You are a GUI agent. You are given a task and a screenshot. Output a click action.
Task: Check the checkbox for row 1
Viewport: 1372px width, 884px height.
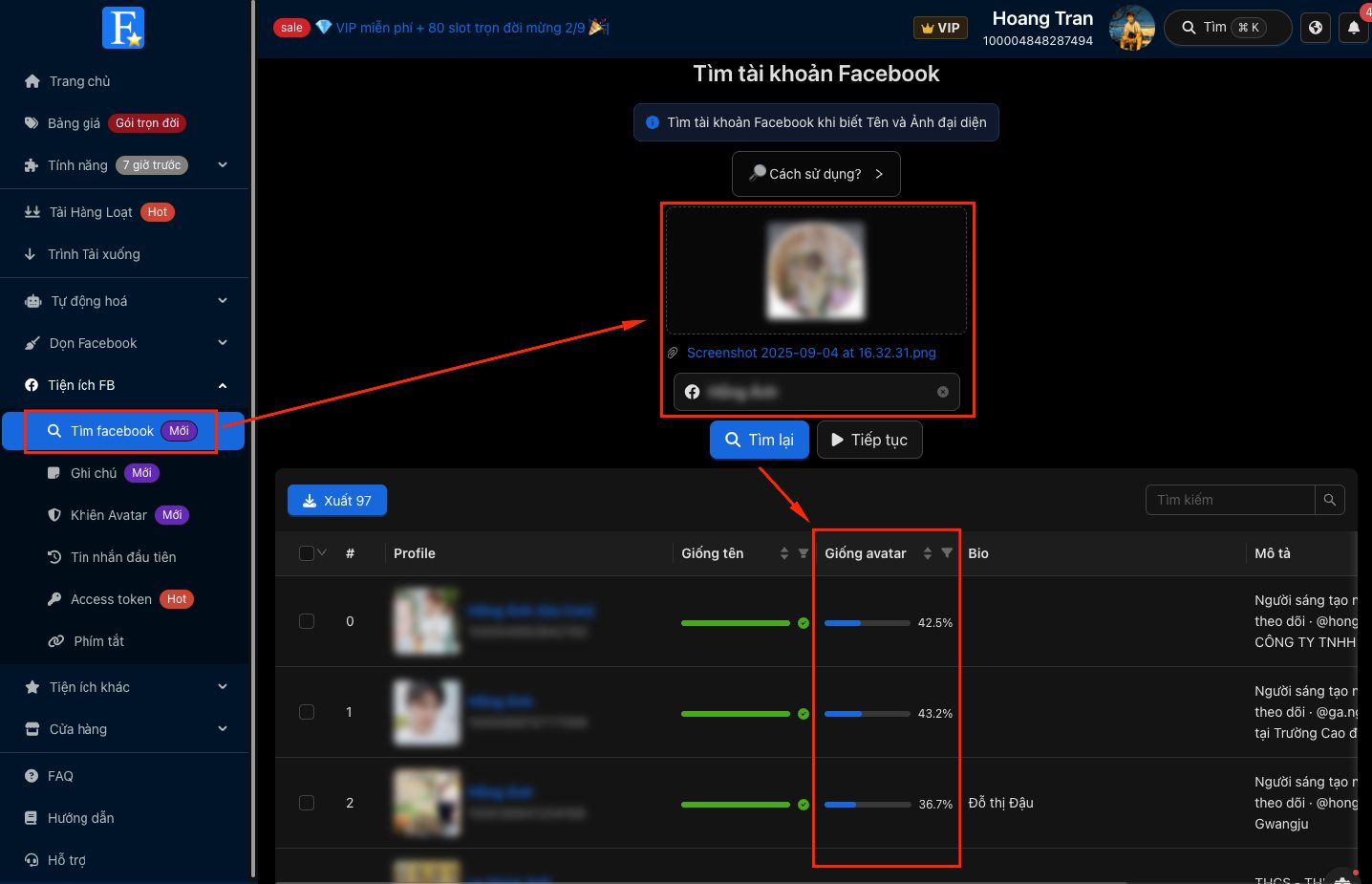click(307, 712)
